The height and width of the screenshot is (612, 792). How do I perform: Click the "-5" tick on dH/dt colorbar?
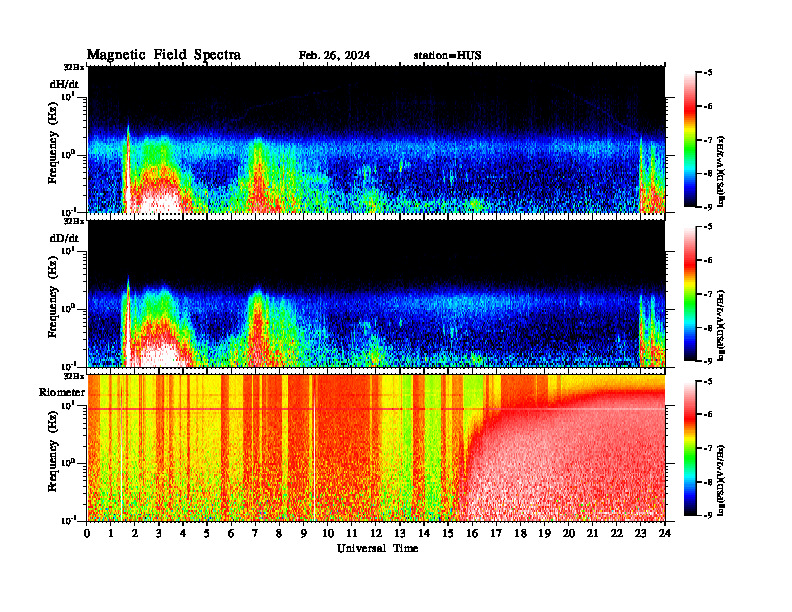pyautogui.click(x=709, y=73)
